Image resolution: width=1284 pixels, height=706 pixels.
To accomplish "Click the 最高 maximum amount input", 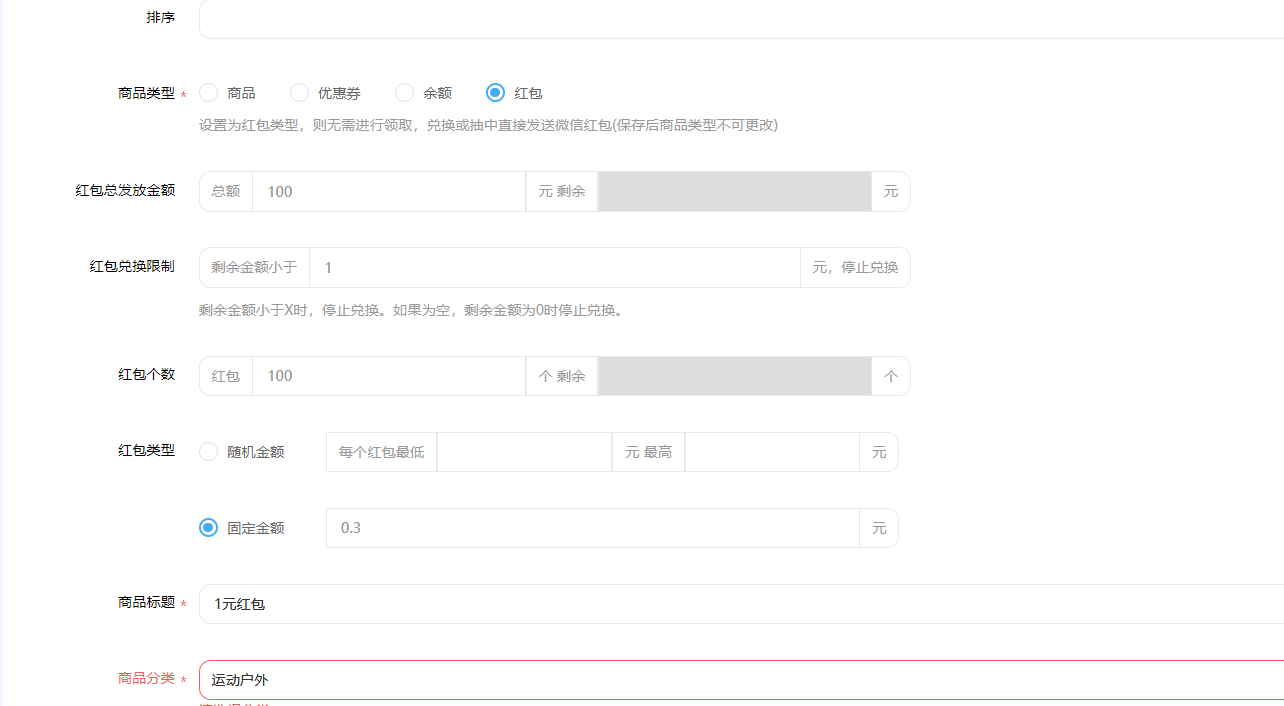I will 772,451.
